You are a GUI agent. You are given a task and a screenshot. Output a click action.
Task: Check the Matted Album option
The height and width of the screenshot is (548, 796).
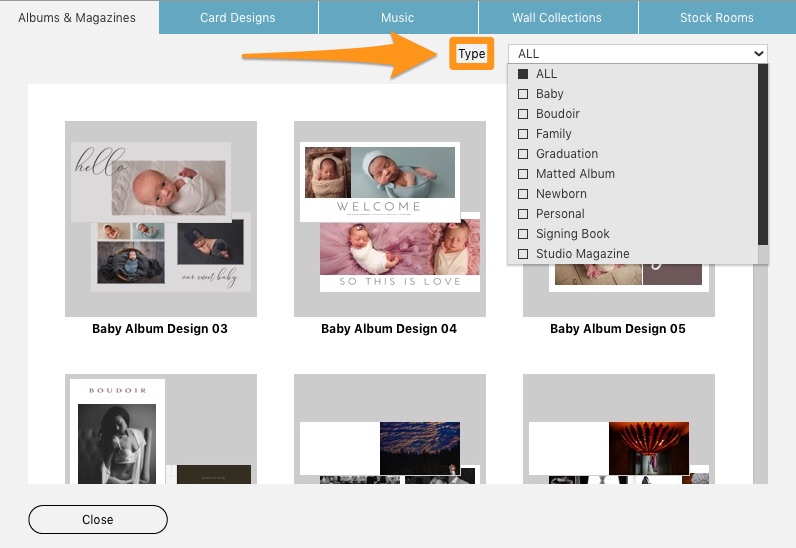click(523, 174)
